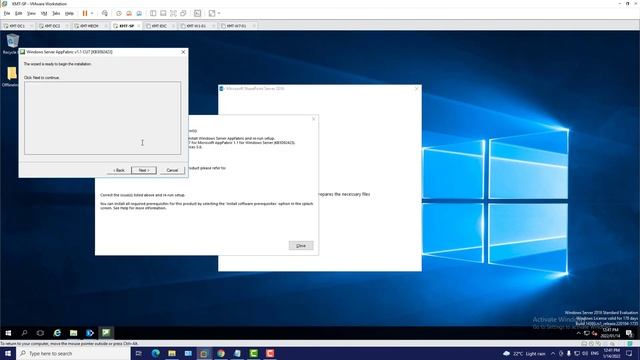Click the guest Task View icon
Screen dimensions: 640x360
point(40,333)
